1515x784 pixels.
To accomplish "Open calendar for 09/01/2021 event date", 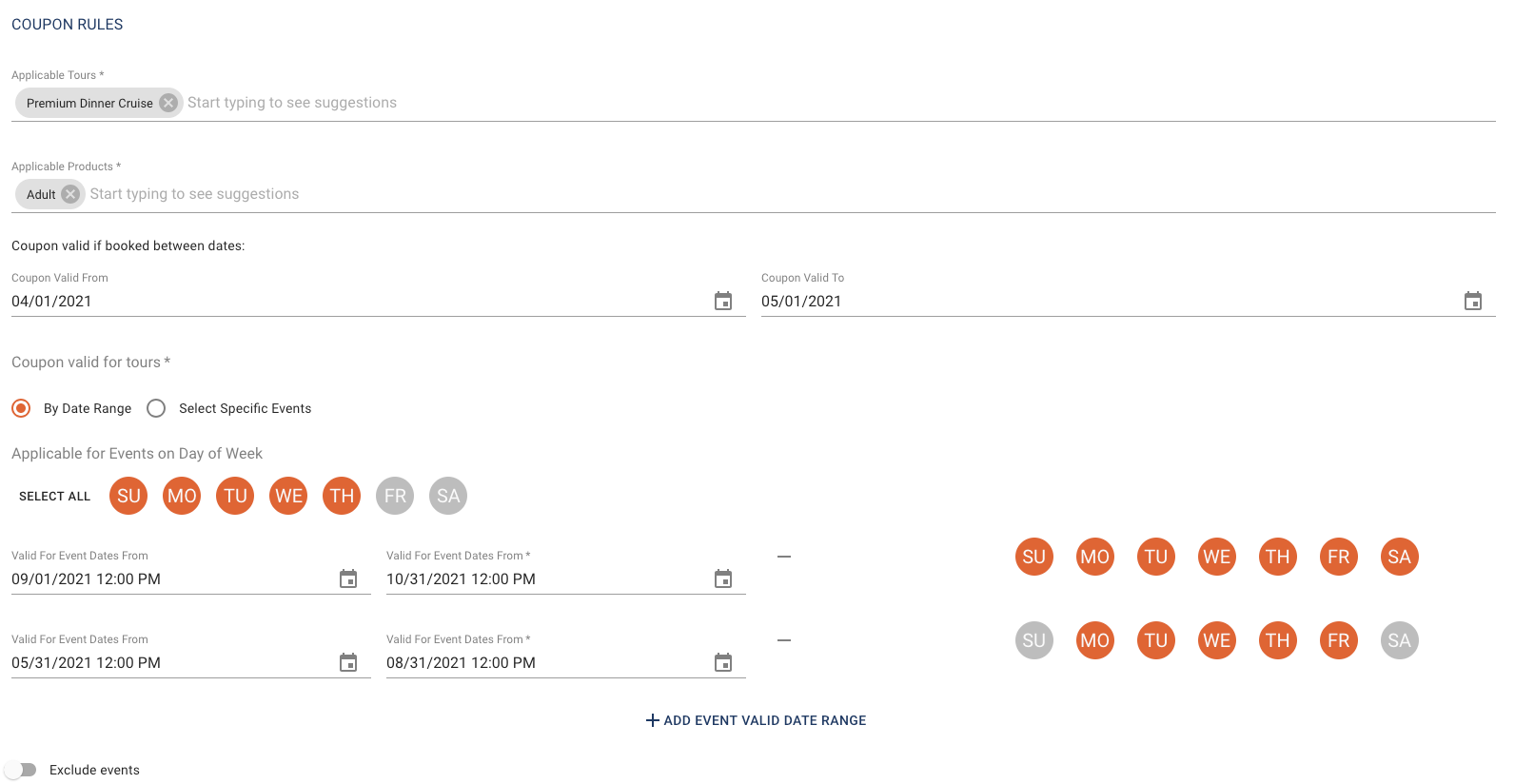I will tap(348, 578).
